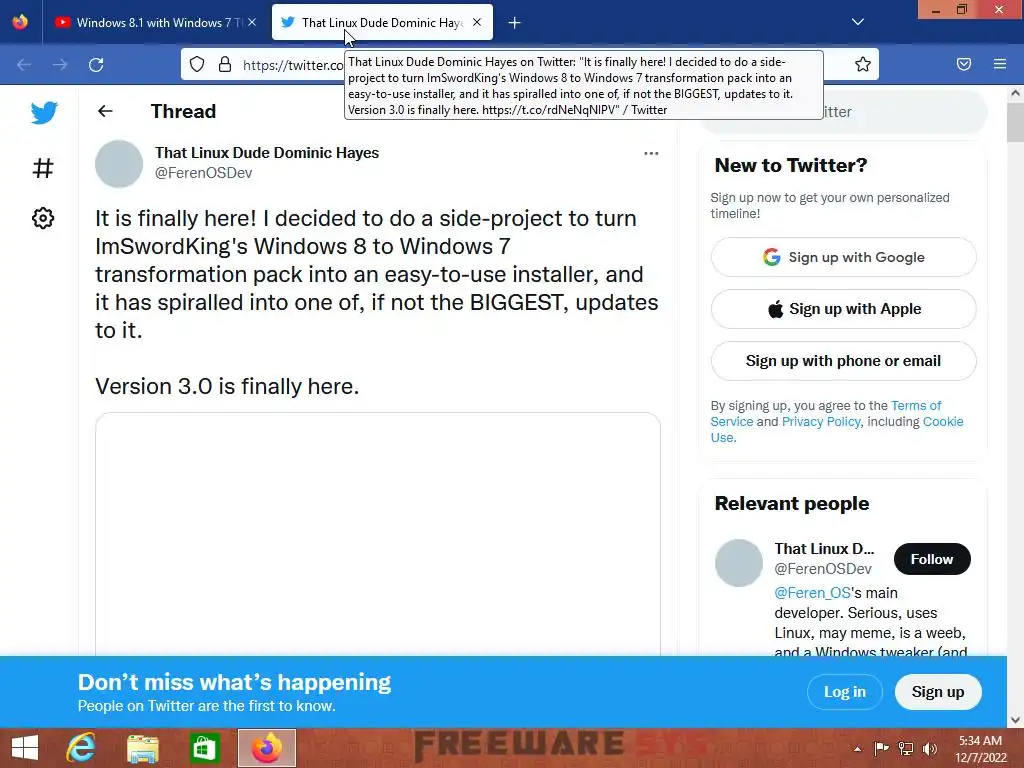Viewport: 1024px width, 768px height.
Task: Click the Firefox taskbar button
Action: tap(266, 748)
